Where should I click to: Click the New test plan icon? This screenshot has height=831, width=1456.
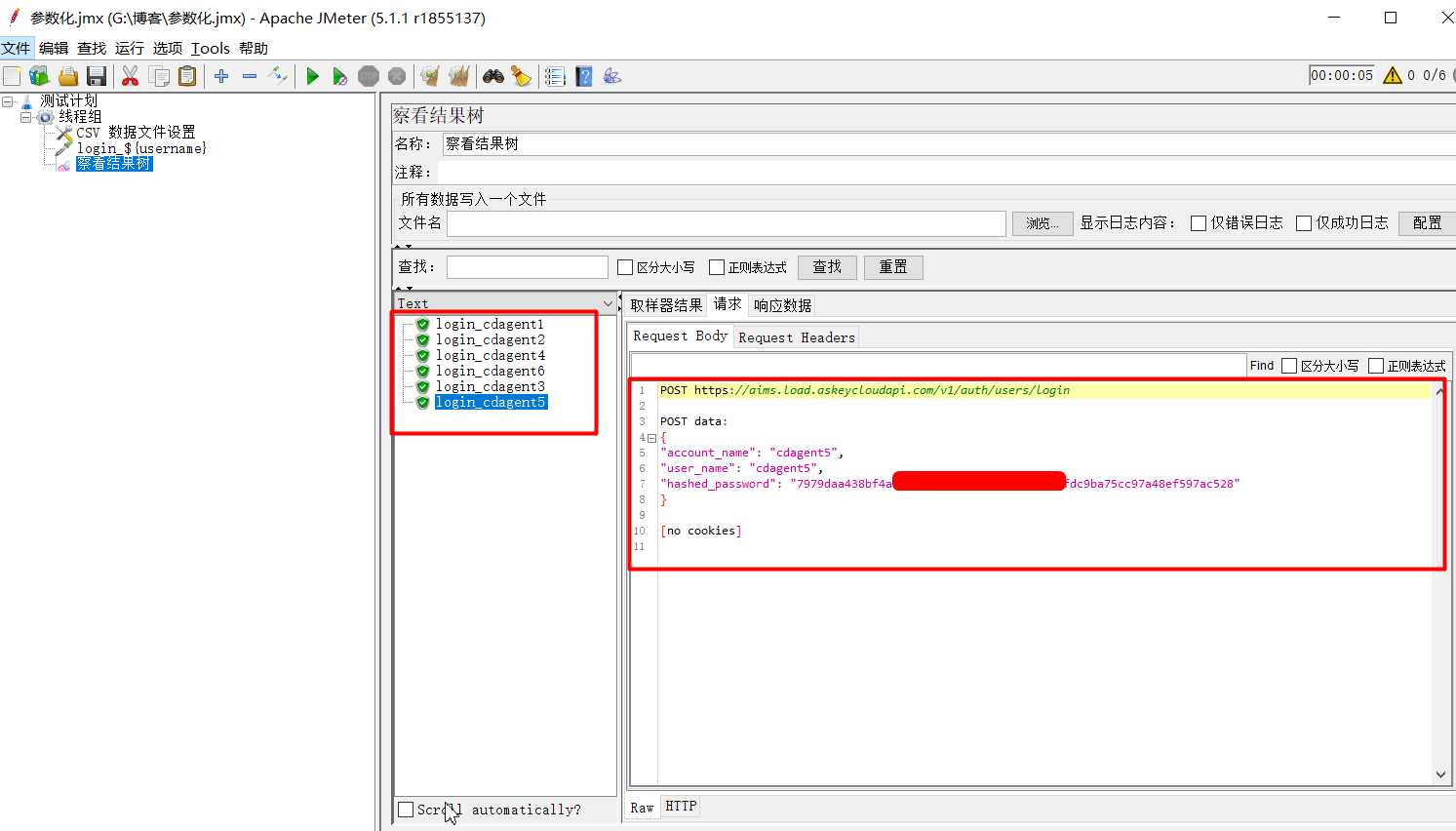(12, 76)
